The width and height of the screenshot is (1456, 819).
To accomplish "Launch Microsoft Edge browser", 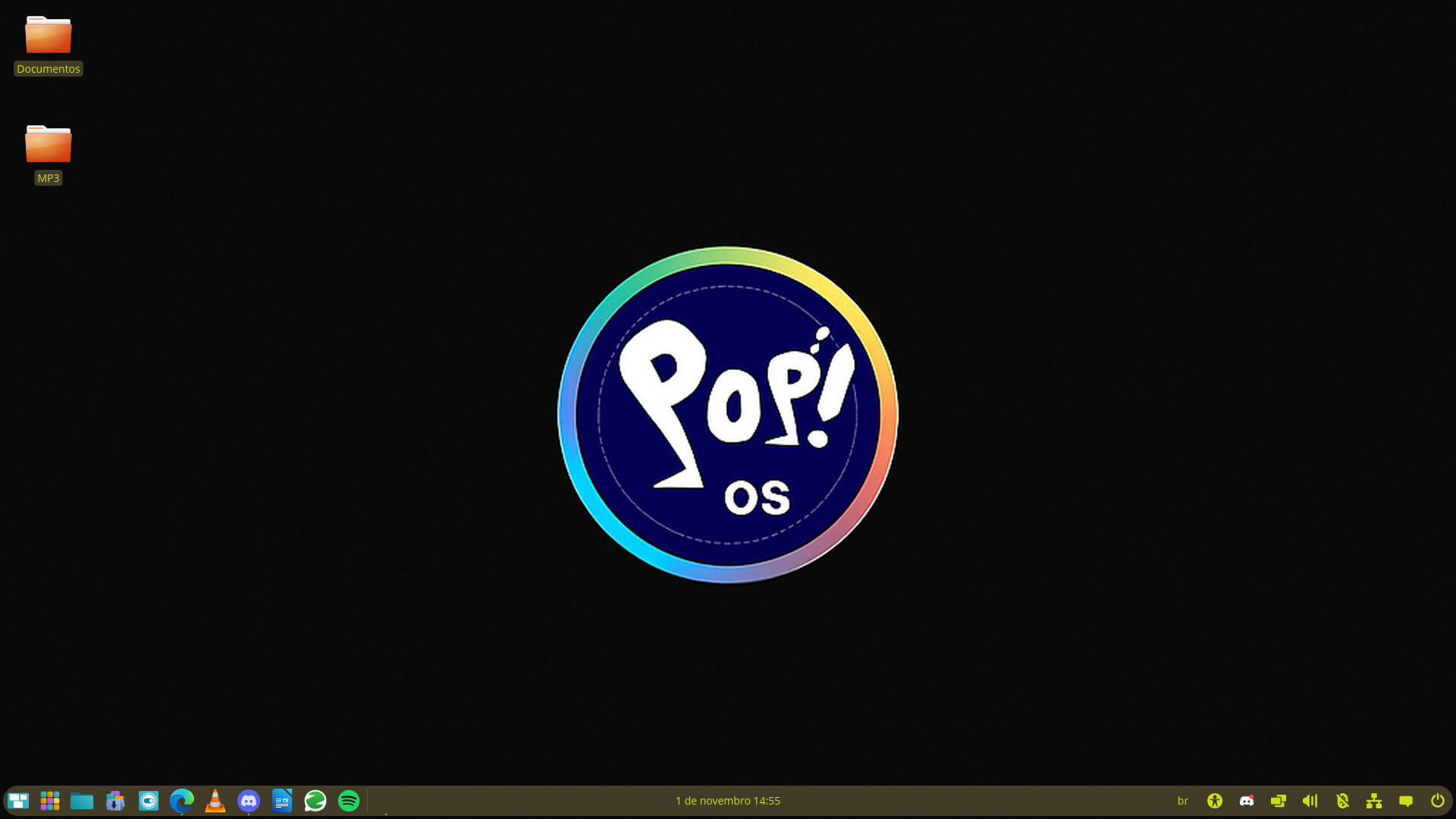I will 182,801.
